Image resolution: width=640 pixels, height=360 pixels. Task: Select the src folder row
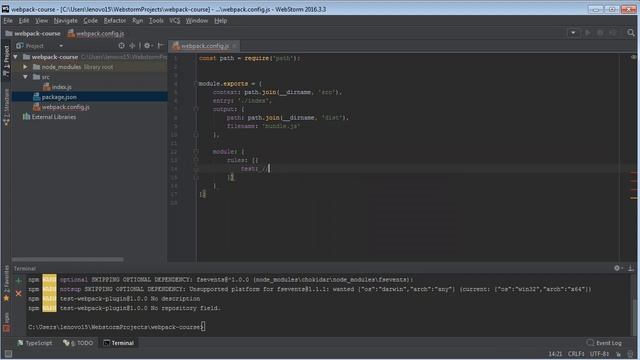pos(89,77)
